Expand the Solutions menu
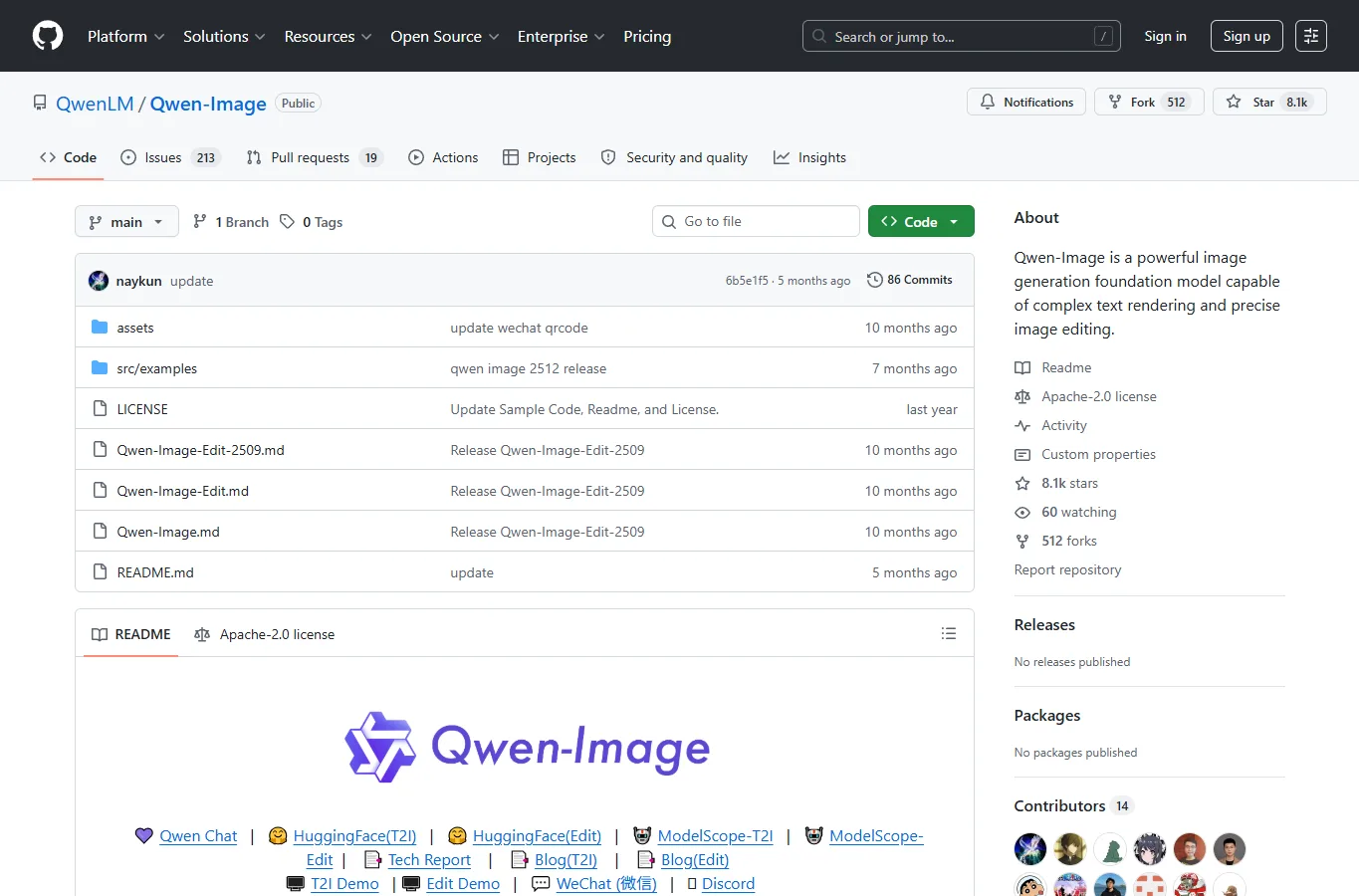 [x=224, y=36]
